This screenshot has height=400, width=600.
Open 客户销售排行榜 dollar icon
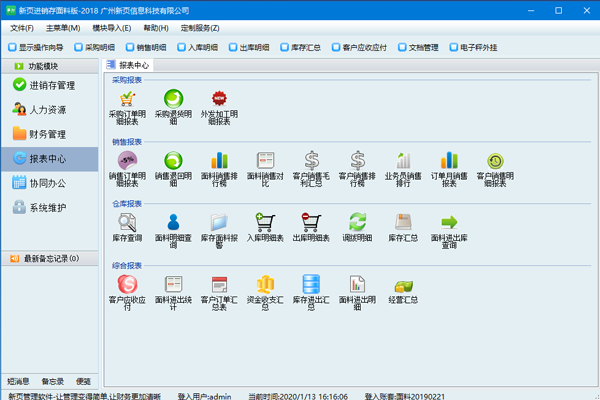point(357,161)
